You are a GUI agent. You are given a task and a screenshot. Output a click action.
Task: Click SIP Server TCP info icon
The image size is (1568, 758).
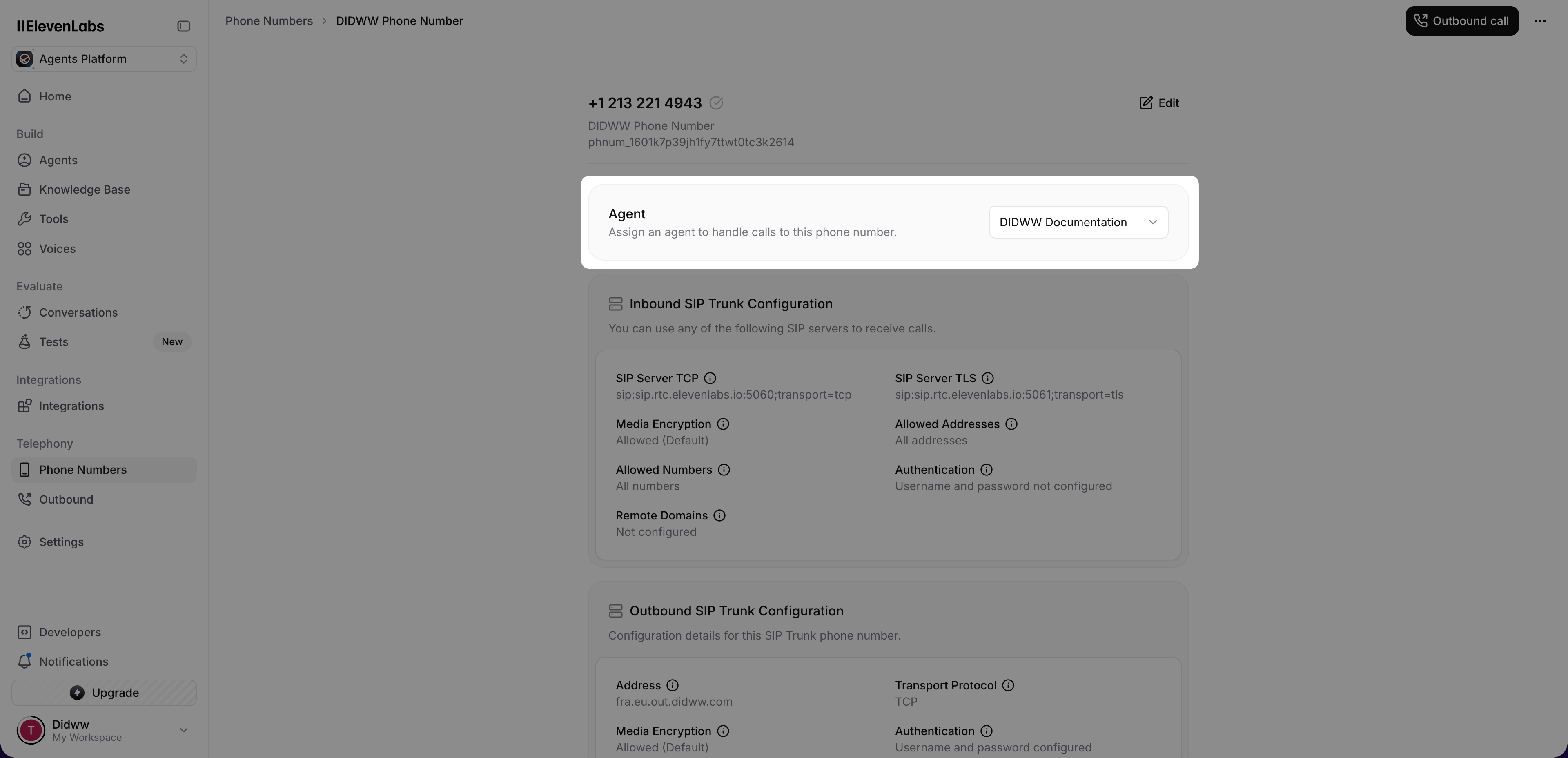[710, 378]
